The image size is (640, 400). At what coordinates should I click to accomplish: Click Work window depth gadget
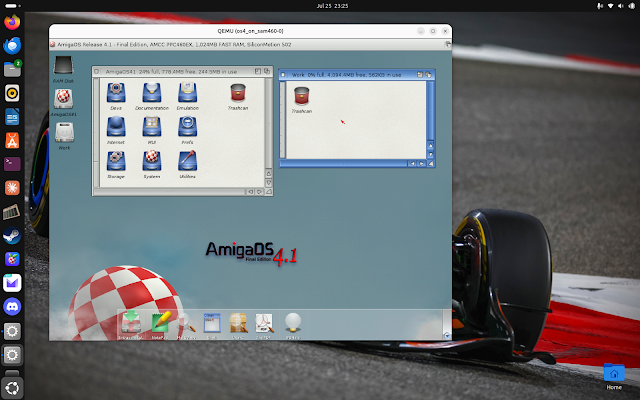coord(429,75)
